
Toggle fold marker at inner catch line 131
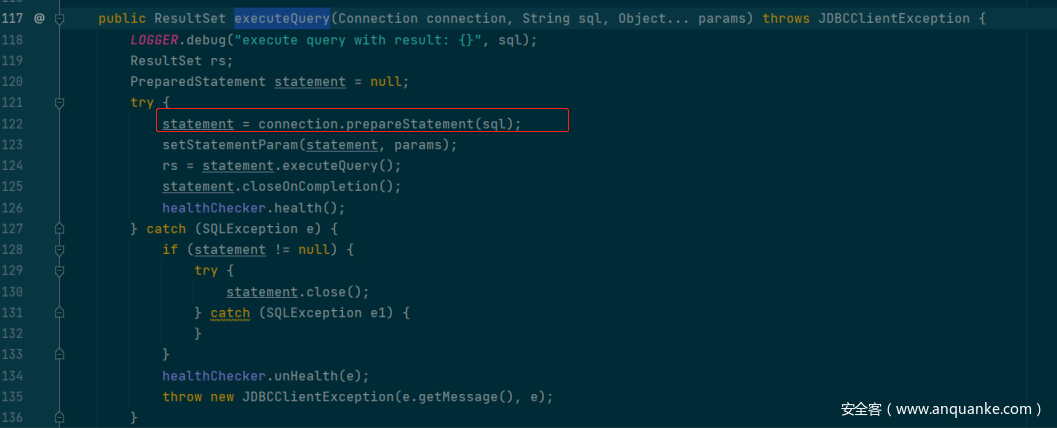tap(60, 313)
